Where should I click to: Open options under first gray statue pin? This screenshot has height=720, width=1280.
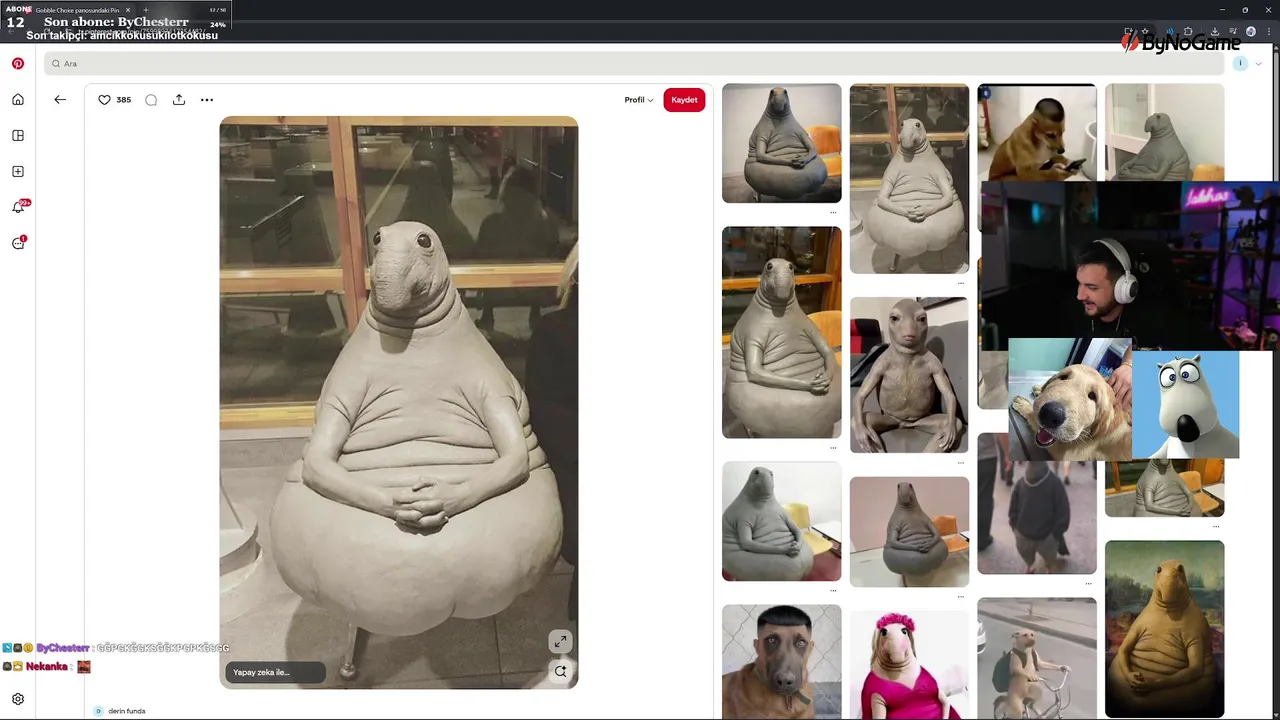click(x=833, y=212)
